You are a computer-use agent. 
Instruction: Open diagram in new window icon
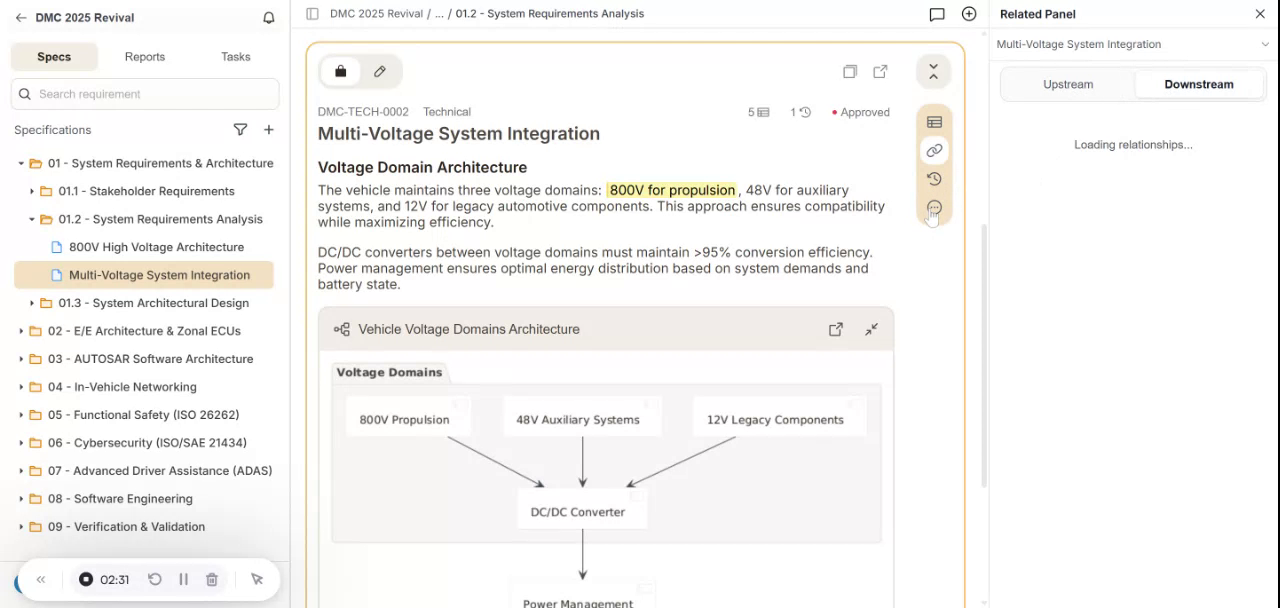tap(835, 329)
